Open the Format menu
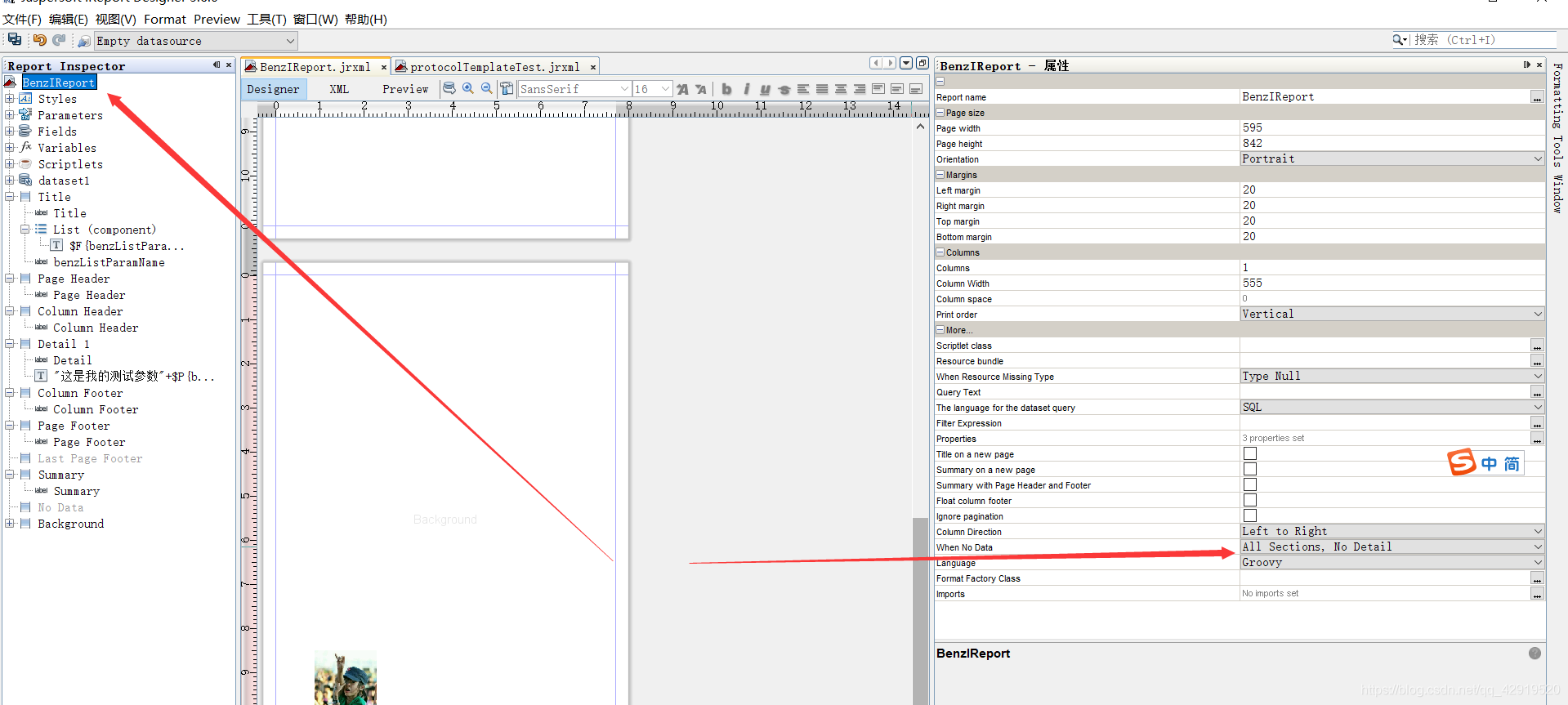The width and height of the screenshot is (1568, 705). click(x=165, y=19)
